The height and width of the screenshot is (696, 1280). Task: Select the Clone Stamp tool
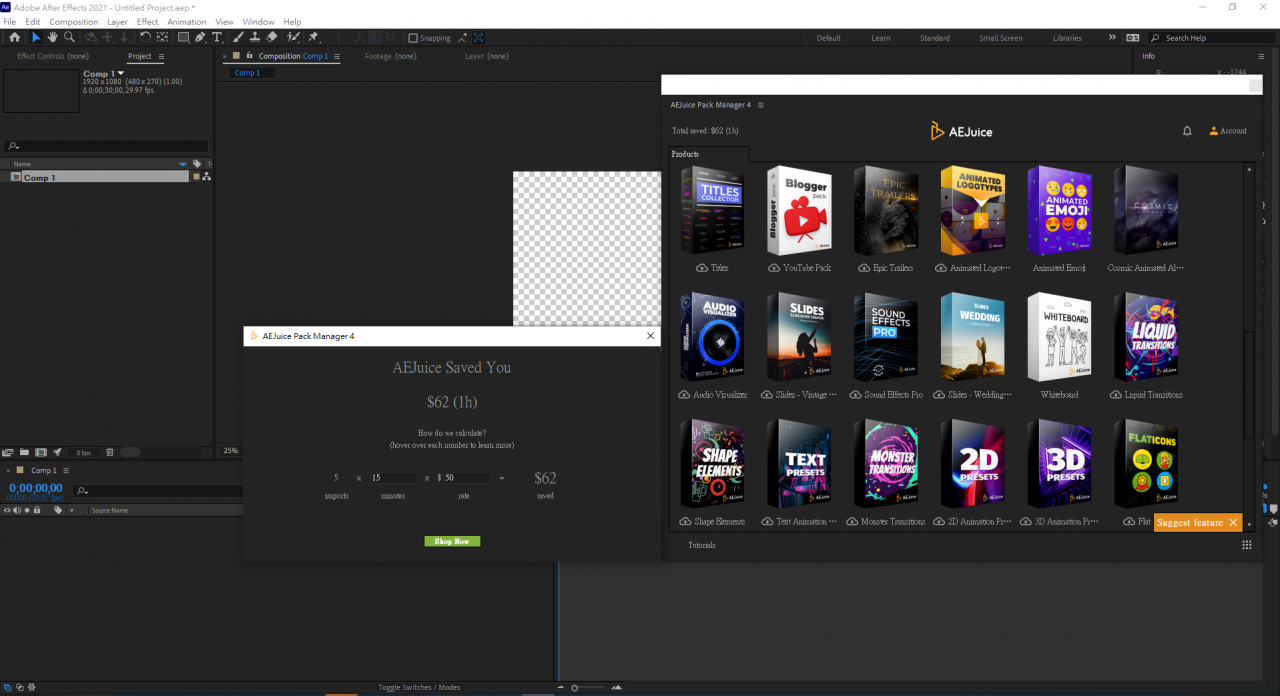pyautogui.click(x=256, y=38)
